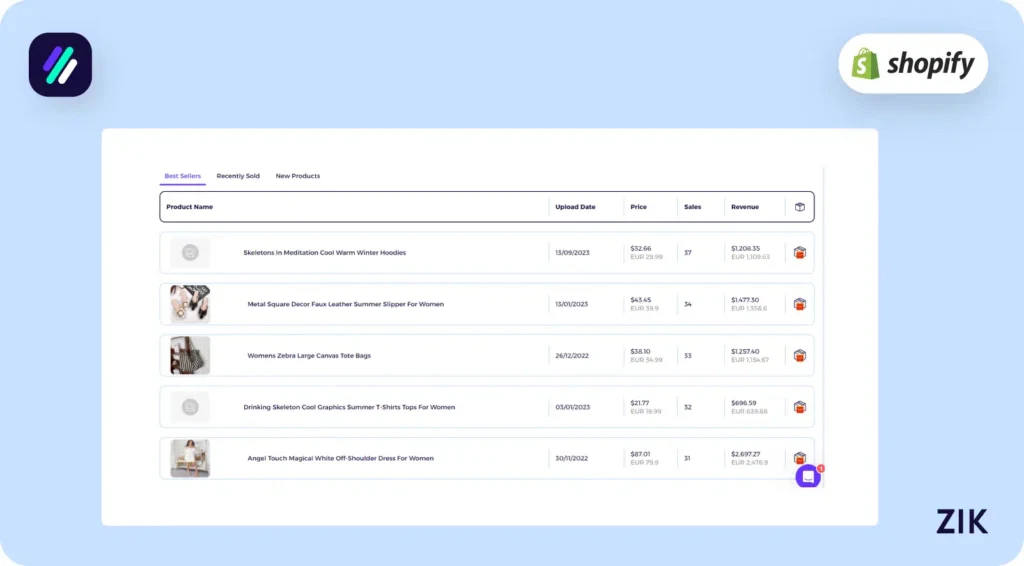Click the box icon in Metal Square Slipper row
The image size is (1024, 566).
[x=799, y=304]
